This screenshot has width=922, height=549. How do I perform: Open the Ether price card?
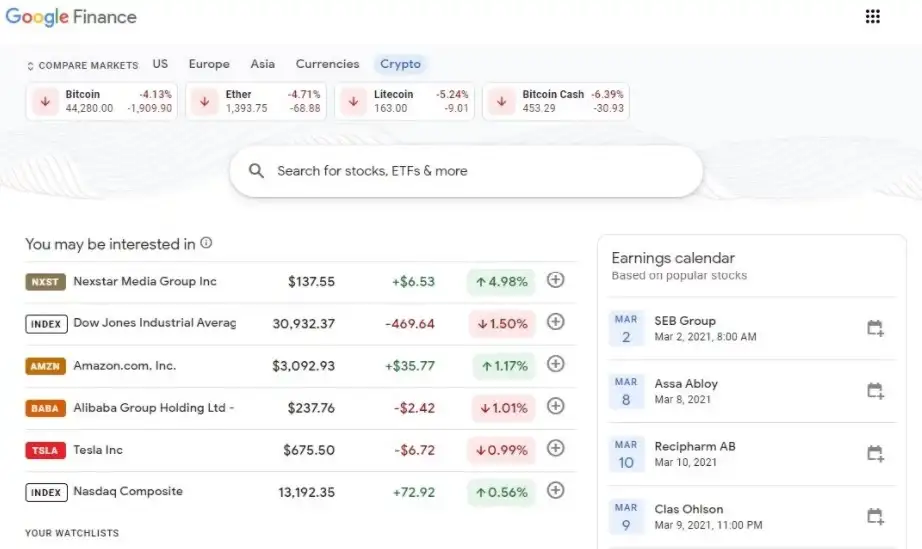coord(256,101)
